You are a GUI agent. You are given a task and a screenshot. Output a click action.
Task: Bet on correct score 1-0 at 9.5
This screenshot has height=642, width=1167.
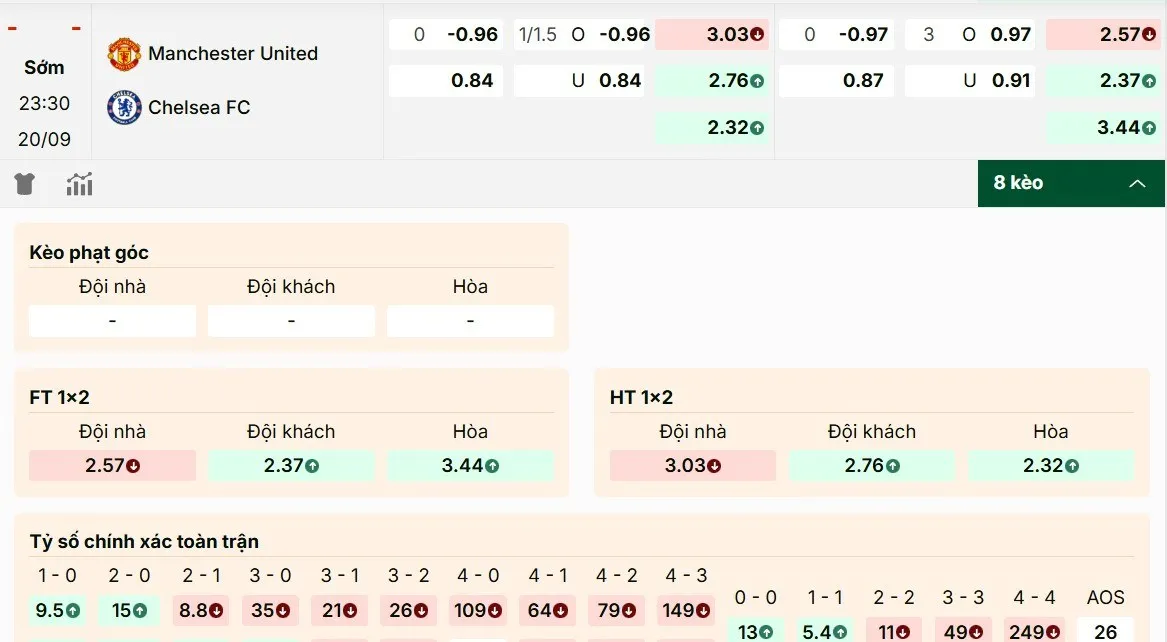point(57,610)
